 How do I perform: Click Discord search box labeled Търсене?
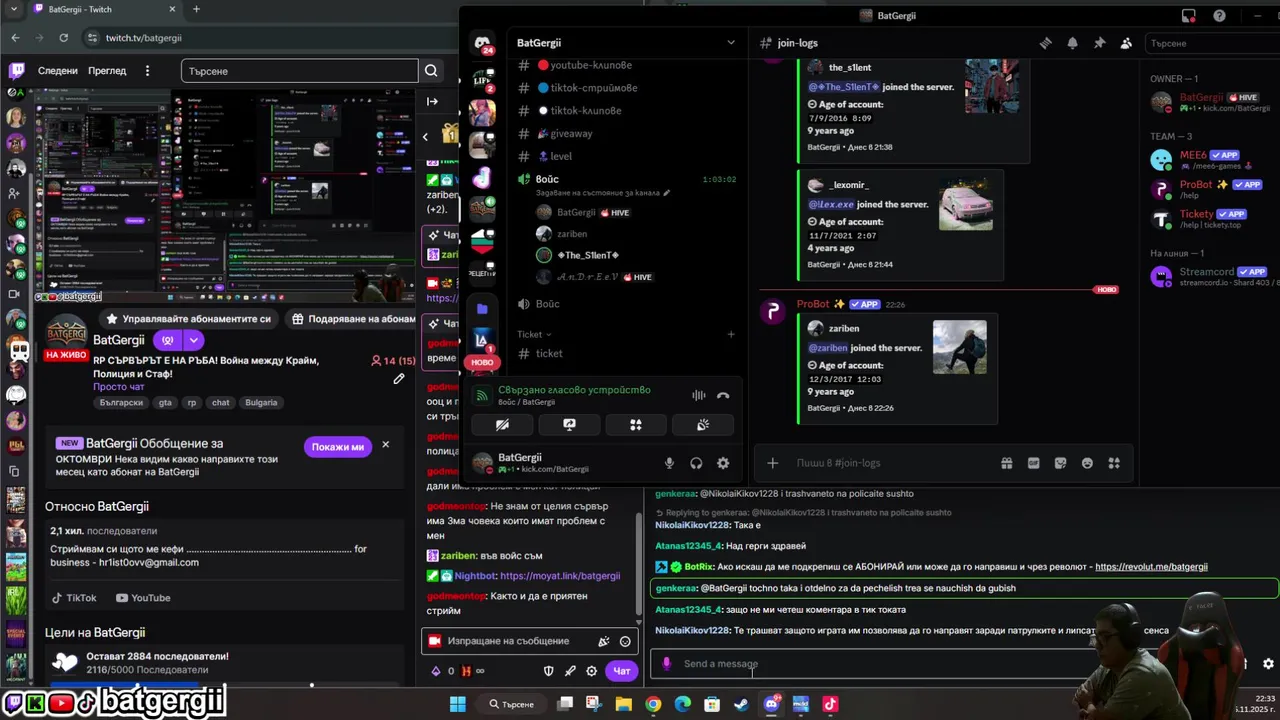pos(1212,43)
